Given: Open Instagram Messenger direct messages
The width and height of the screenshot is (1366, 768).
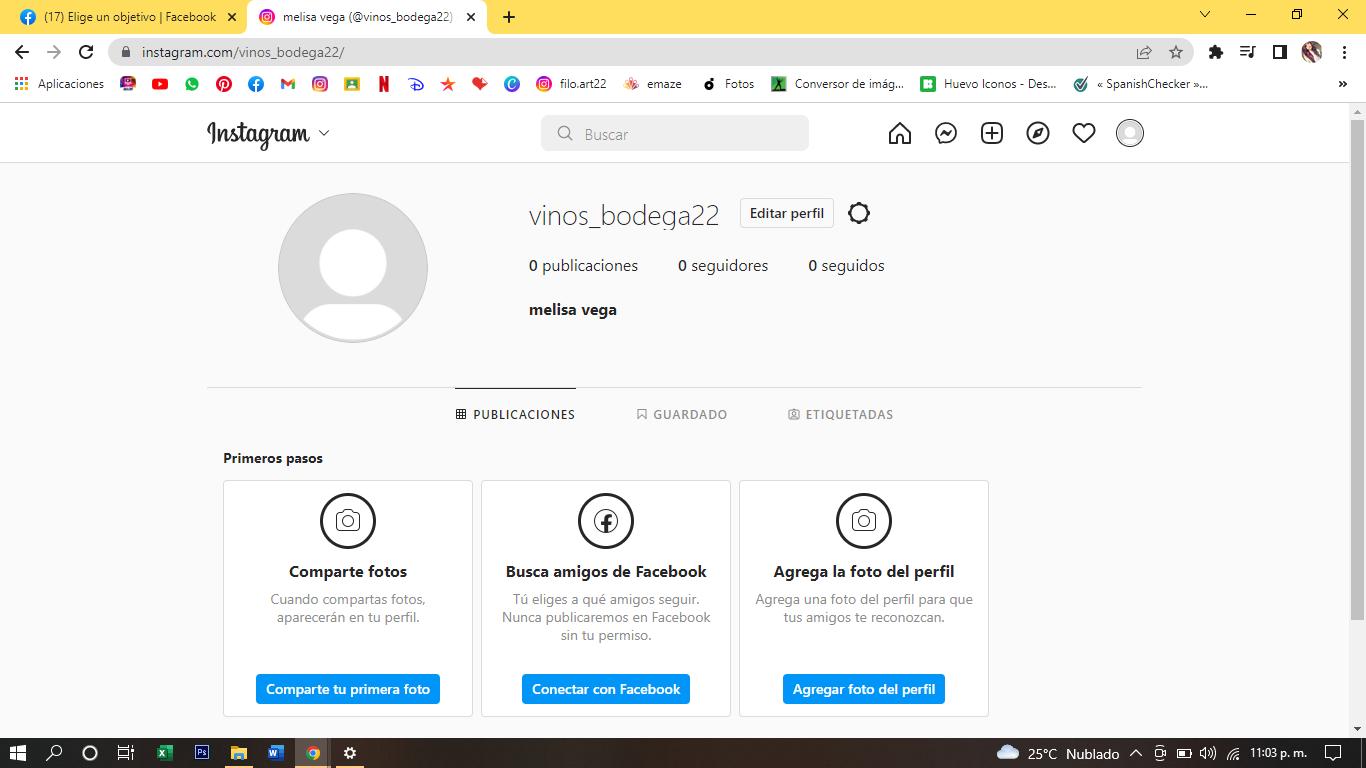Looking at the screenshot, I should [946, 133].
